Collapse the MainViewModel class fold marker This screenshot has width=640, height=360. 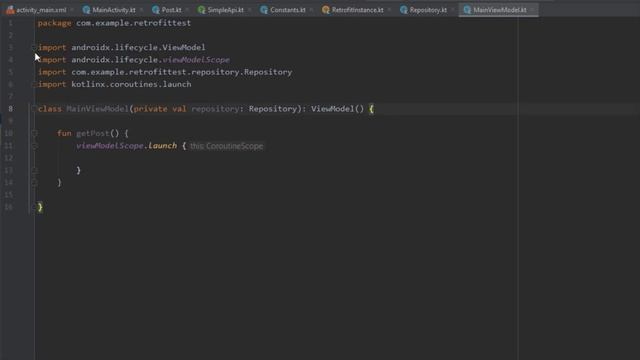click(x=35, y=109)
